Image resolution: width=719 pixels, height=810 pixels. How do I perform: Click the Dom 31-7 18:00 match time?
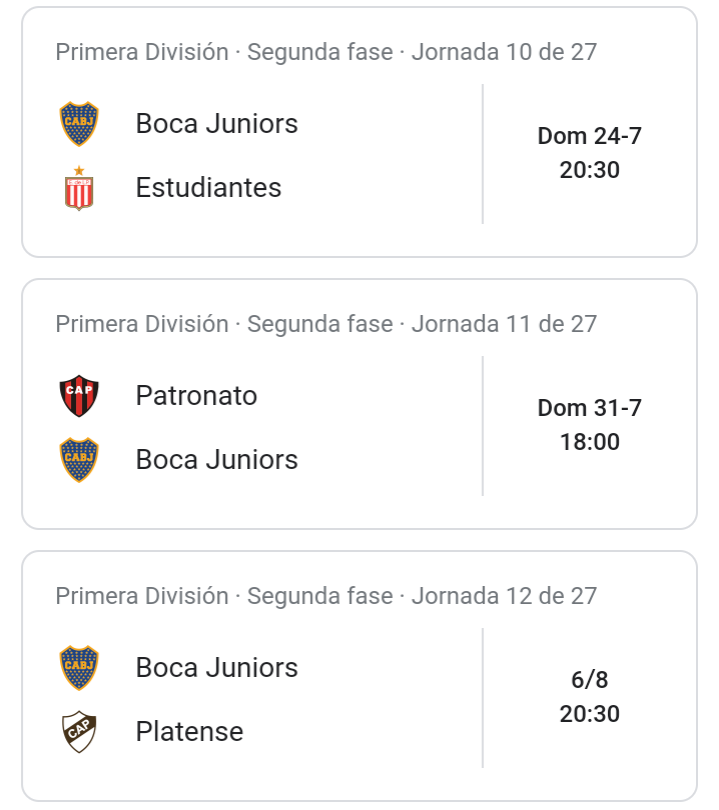[589, 425]
